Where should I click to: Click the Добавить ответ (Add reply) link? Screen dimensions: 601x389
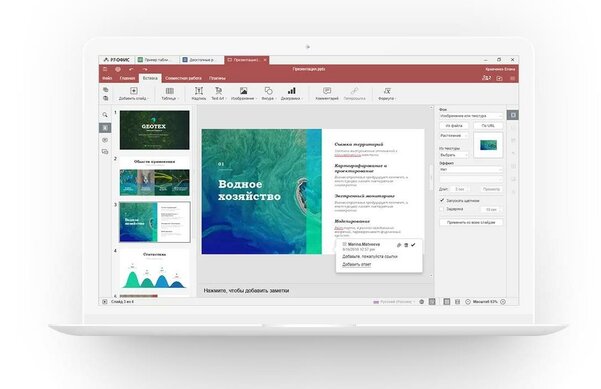click(x=356, y=264)
